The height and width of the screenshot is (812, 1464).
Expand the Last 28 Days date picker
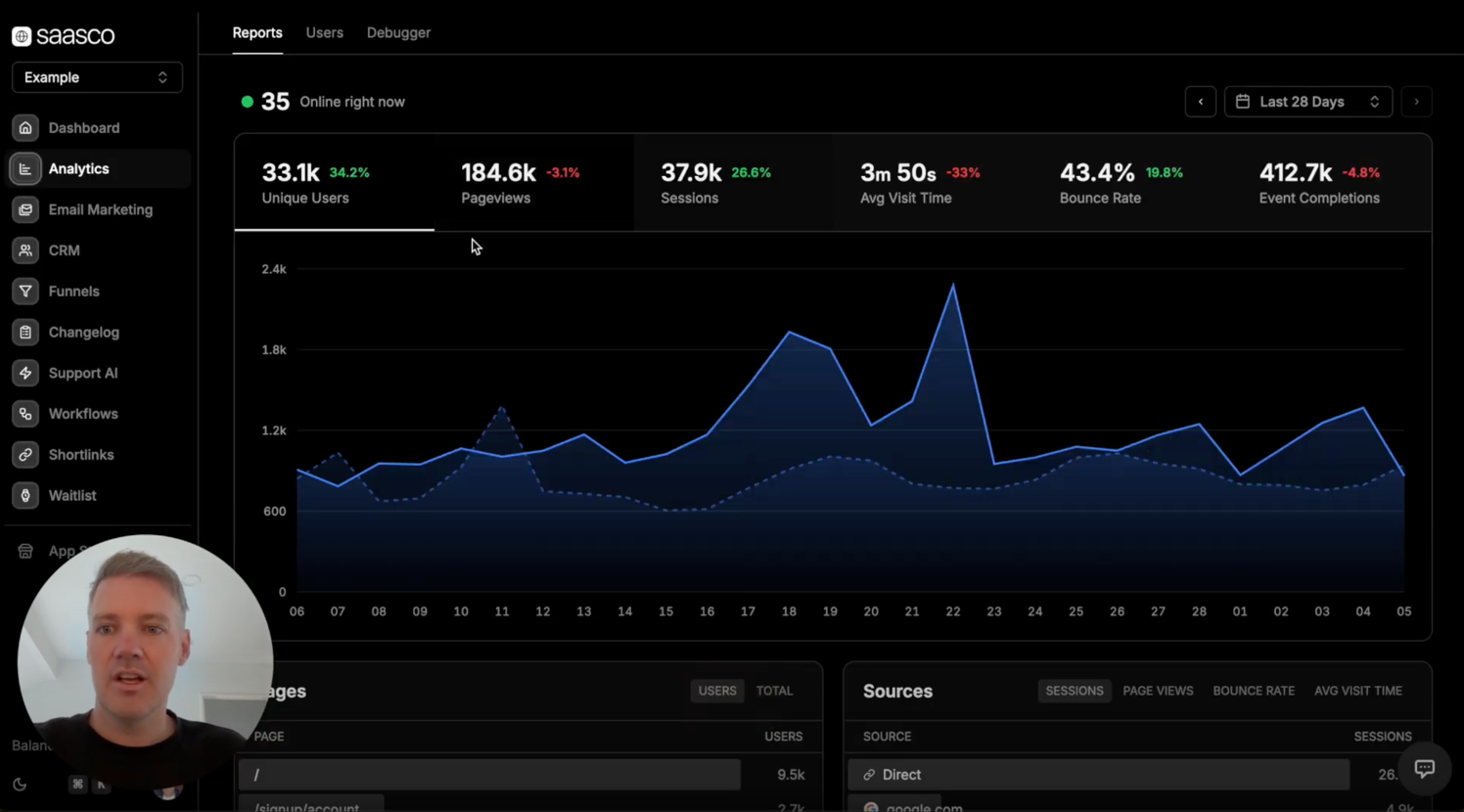click(x=1307, y=102)
